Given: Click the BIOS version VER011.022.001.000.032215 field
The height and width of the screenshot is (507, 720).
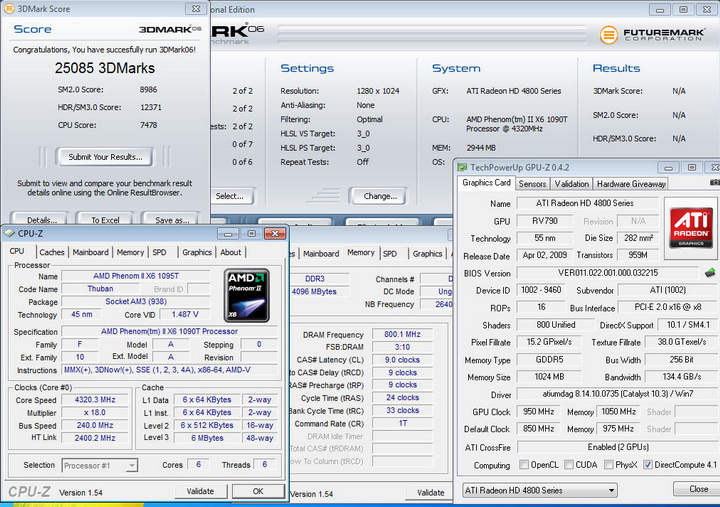Looking at the screenshot, I should coord(608,273).
